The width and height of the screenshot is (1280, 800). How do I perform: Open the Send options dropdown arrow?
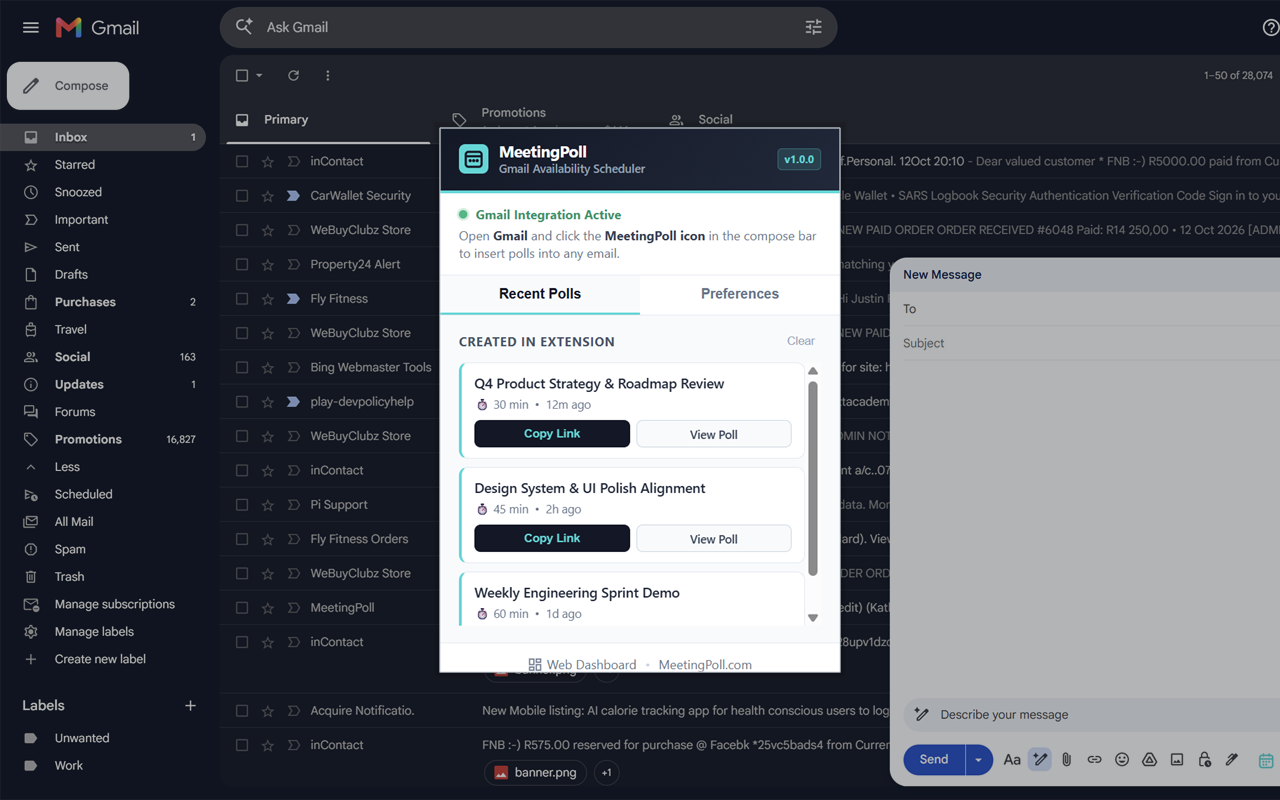pyautogui.click(x=978, y=760)
